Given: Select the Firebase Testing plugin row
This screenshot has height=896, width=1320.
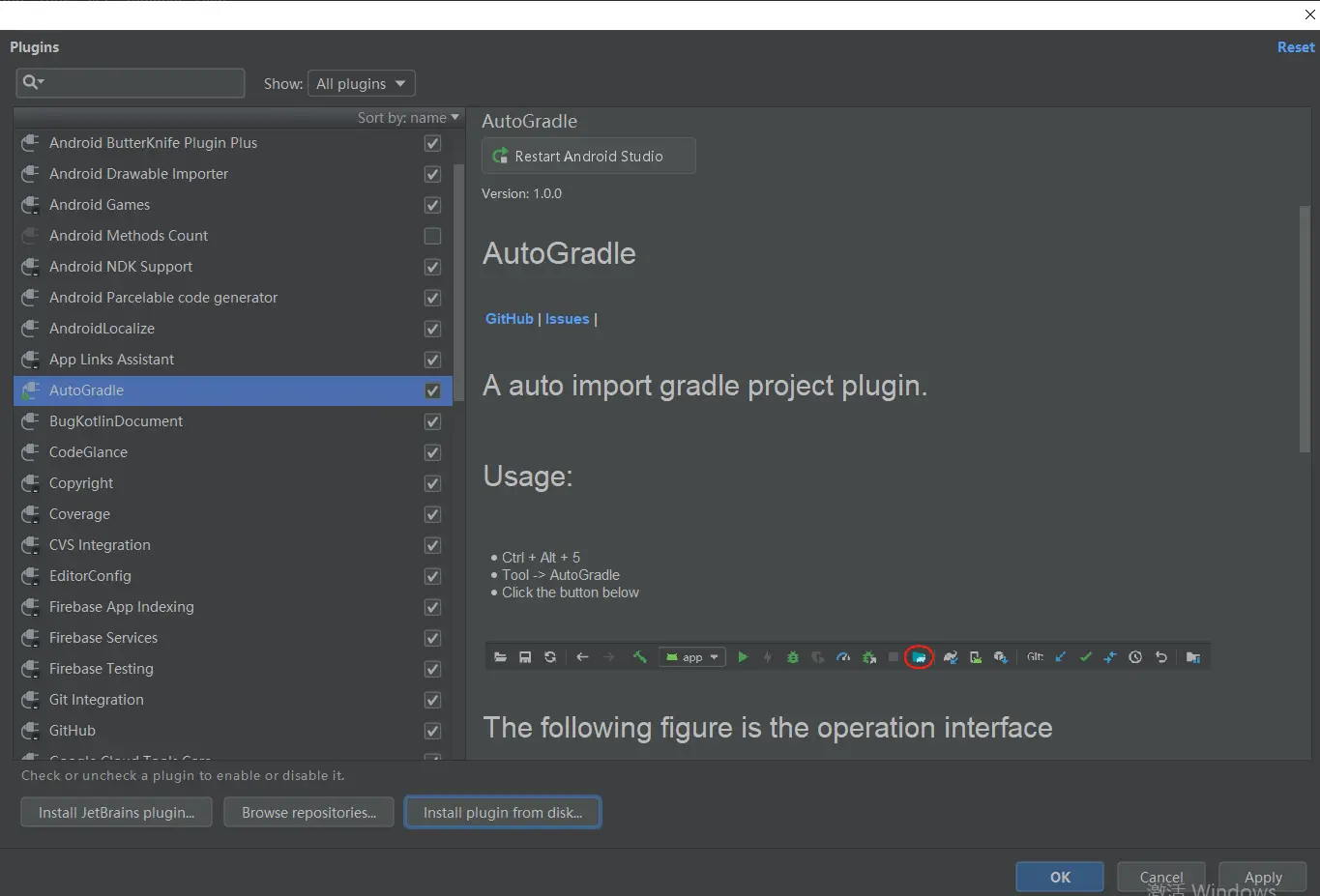Looking at the screenshot, I should 233,669.
